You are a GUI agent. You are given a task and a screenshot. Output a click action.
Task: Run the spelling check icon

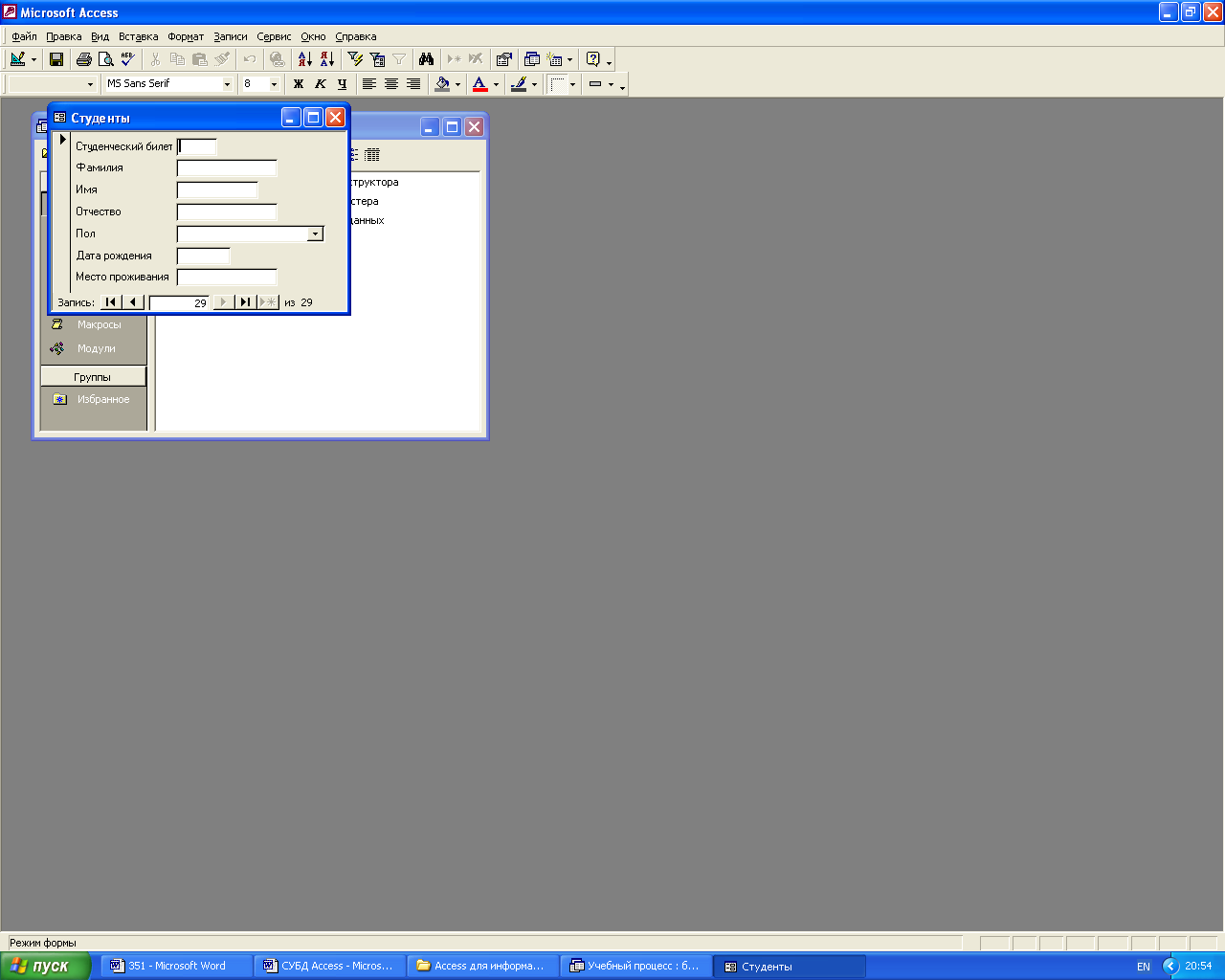(127, 59)
